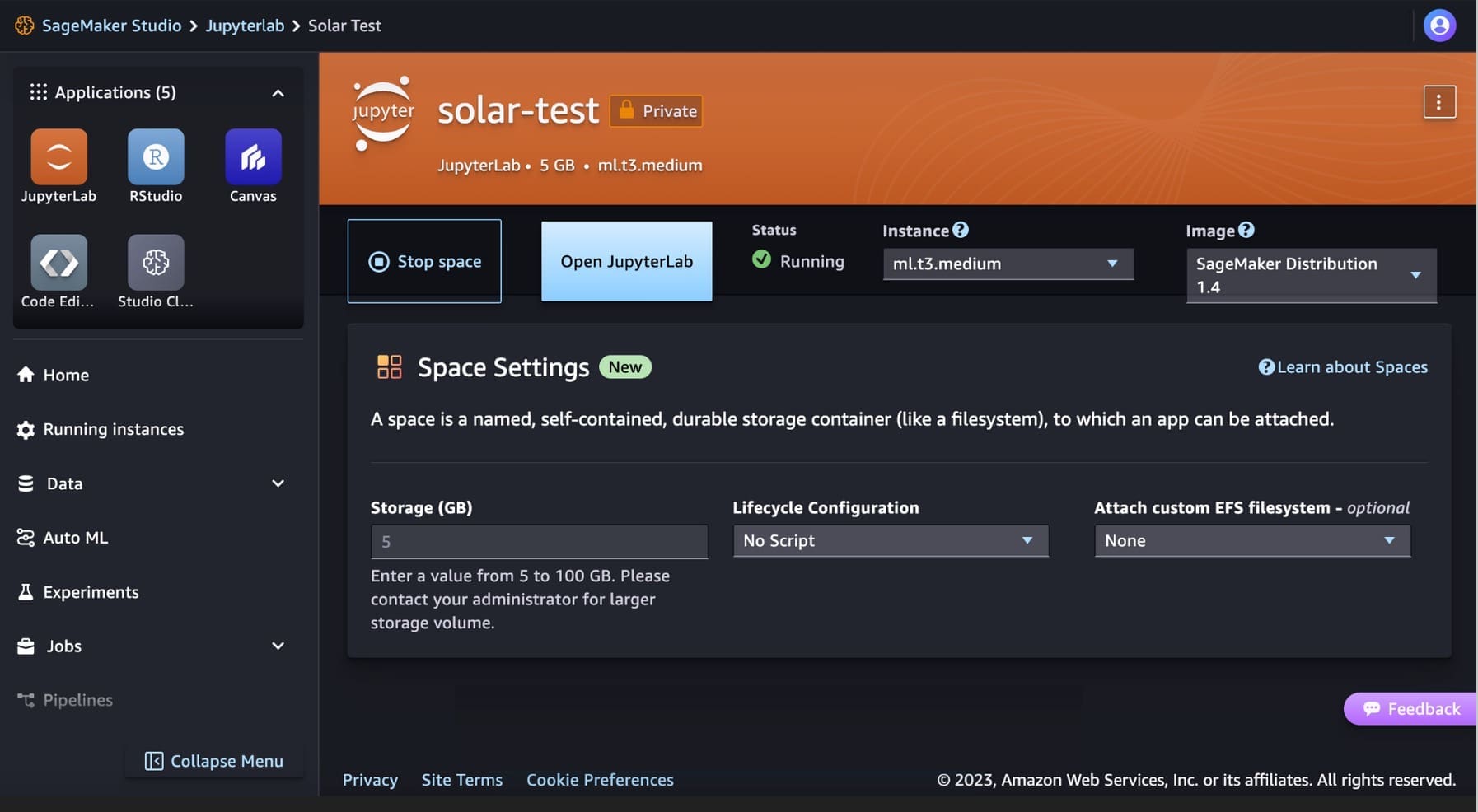Open Cookie Preferences footer link
Viewport: 1478px width, 812px height.
click(600, 780)
